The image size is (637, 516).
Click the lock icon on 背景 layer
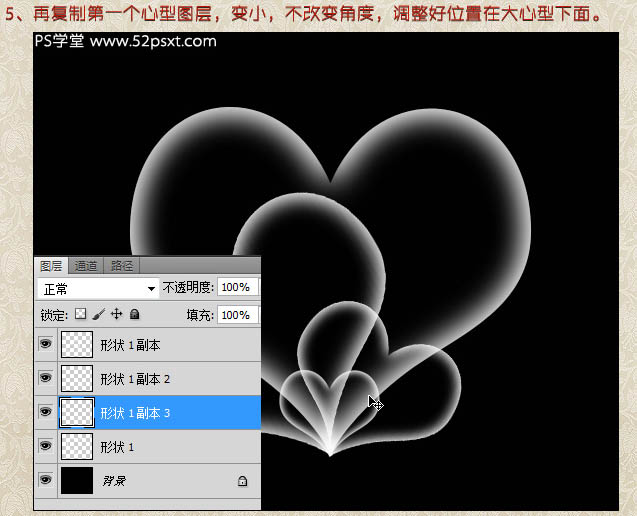click(x=242, y=481)
